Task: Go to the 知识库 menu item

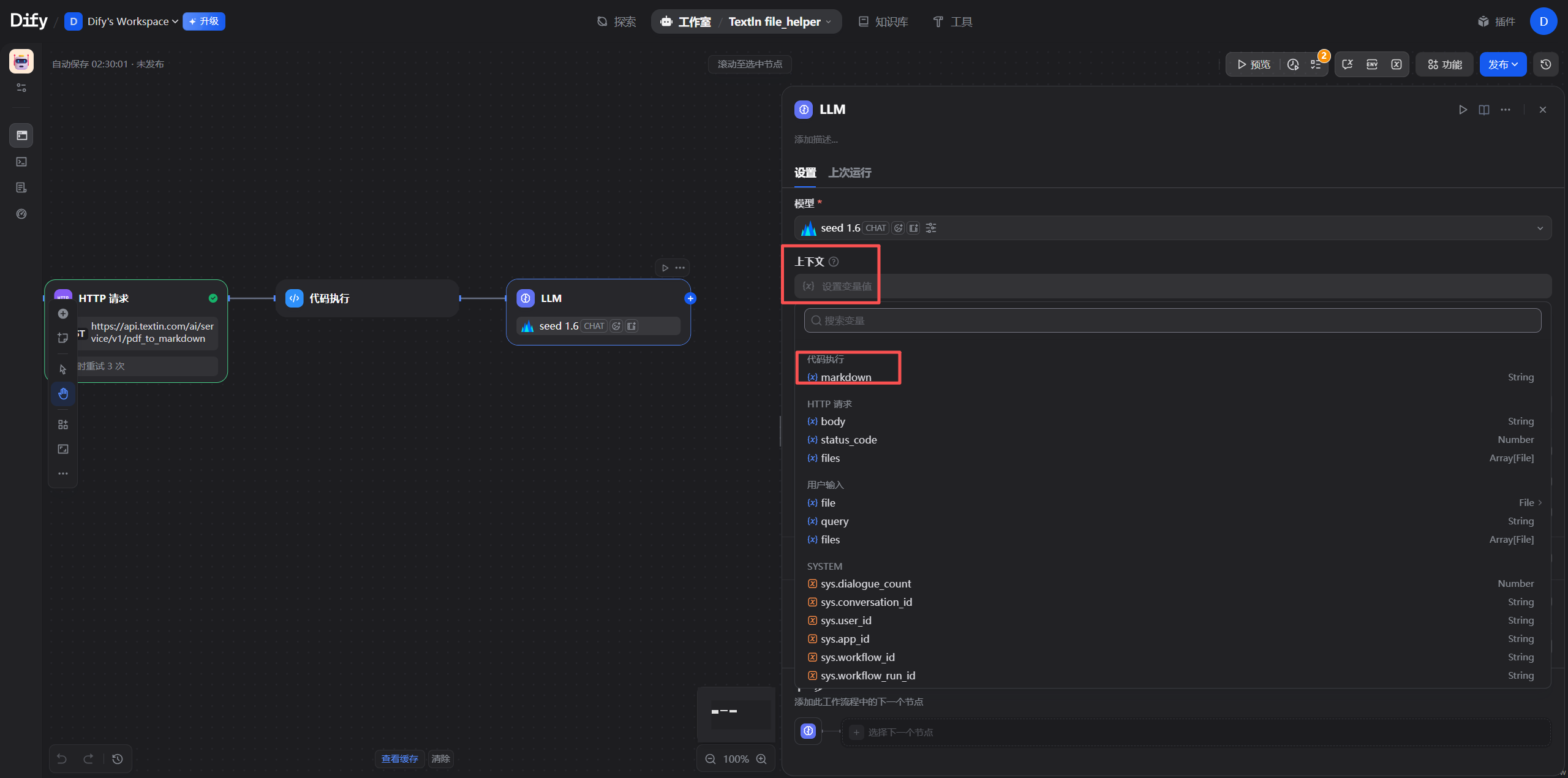Action: (x=883, y=21)
